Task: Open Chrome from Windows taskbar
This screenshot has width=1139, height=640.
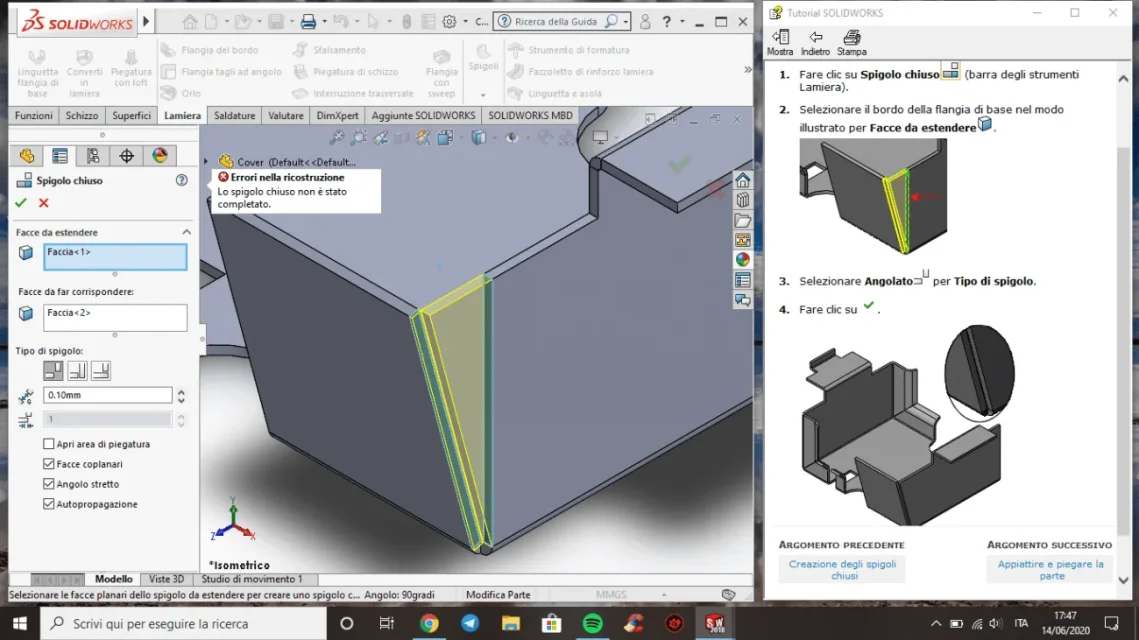Action: tap(429, 623)
